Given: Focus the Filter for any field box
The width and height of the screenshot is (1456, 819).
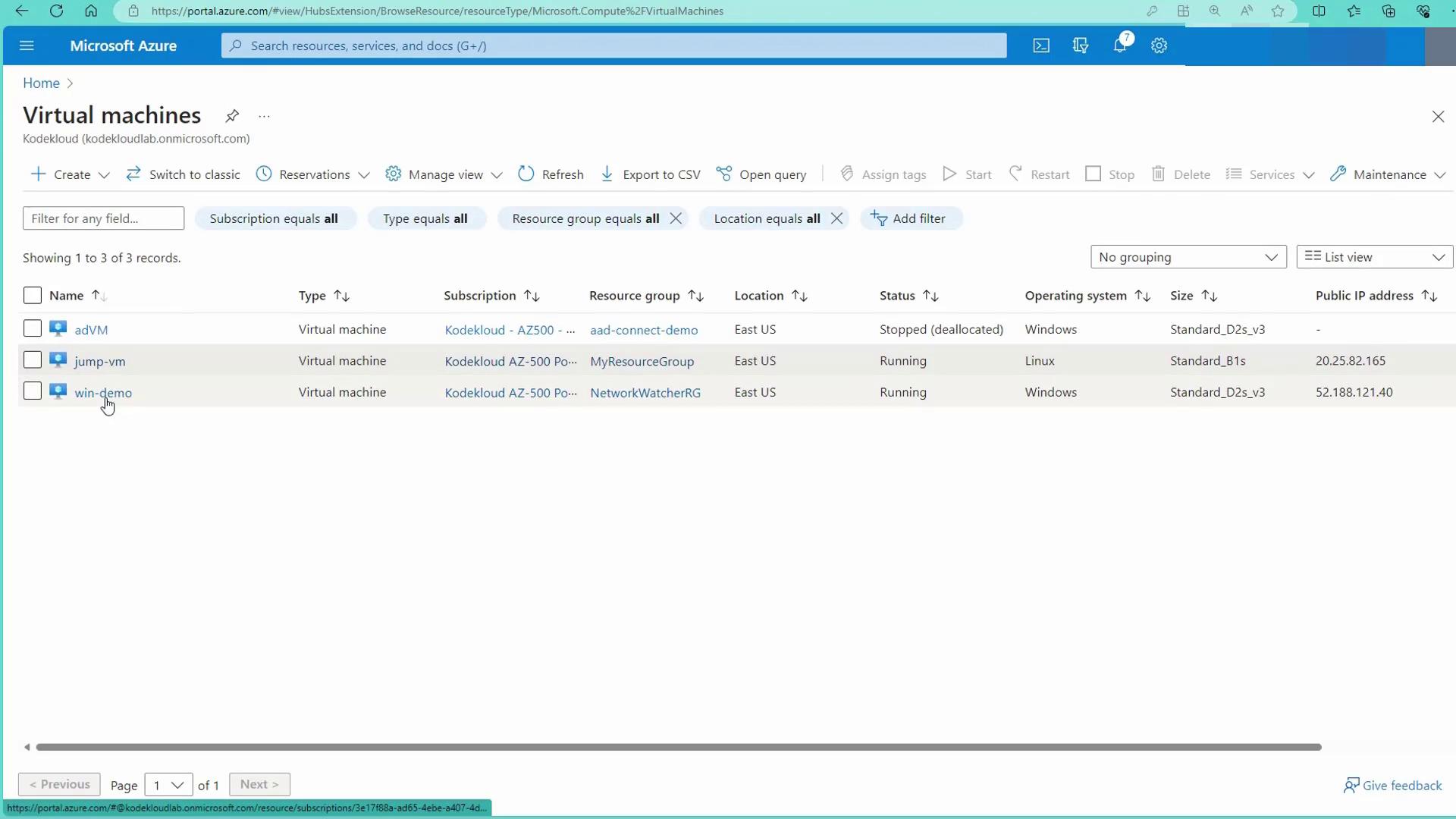Looking at the screenshot, I should (103, 218).
